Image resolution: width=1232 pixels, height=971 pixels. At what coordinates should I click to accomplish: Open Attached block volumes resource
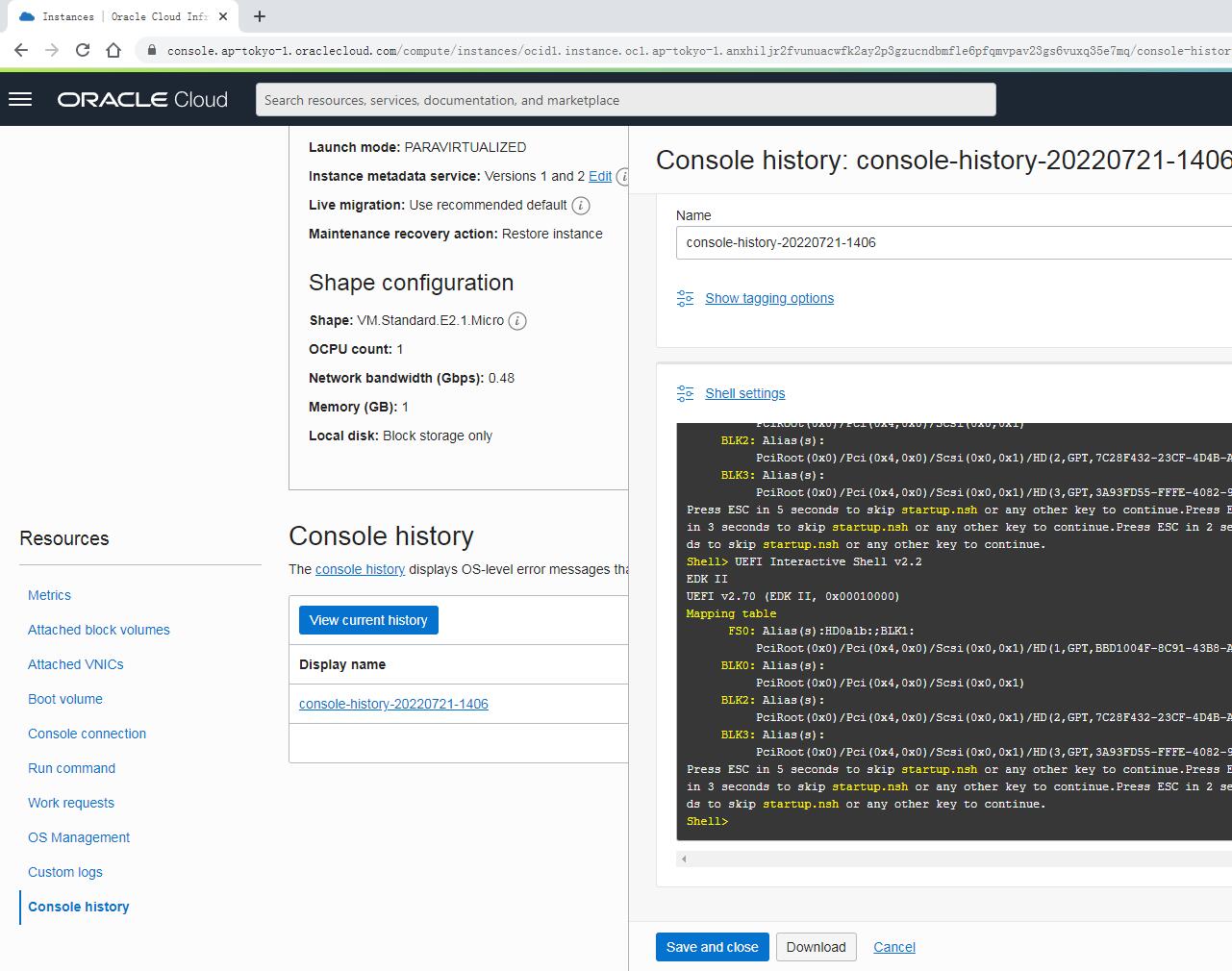click(x=99, y=630)
